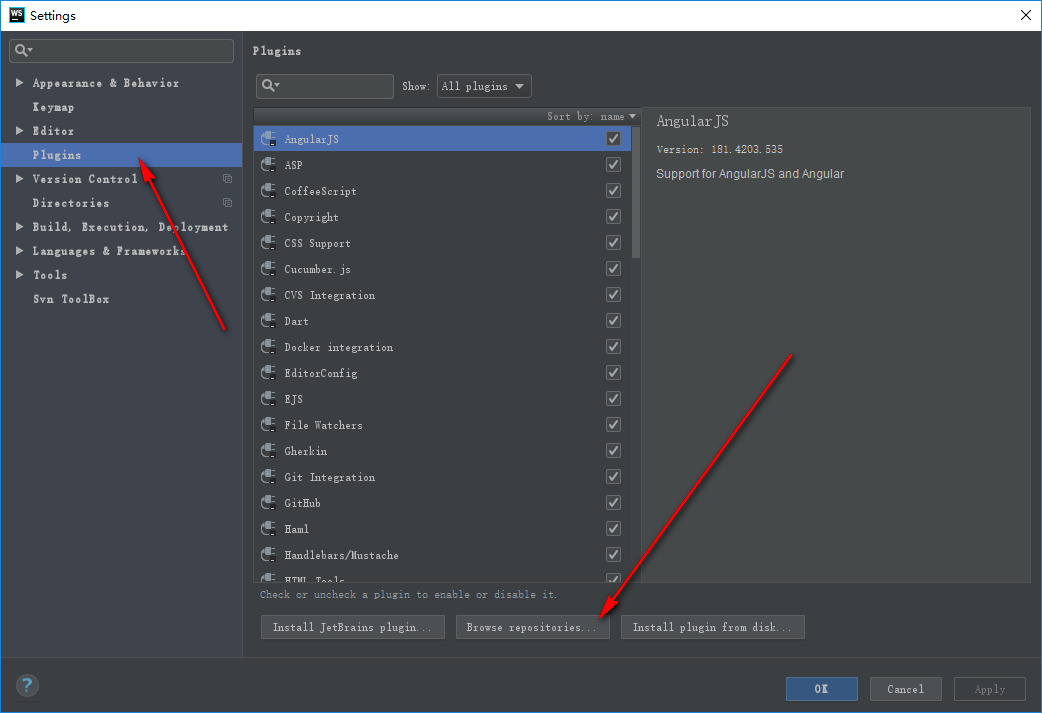The height and width of the screenshot is (713, 1042).
Task: Uncheck the GitHub plugin checkbox
Action: [613, 502]
